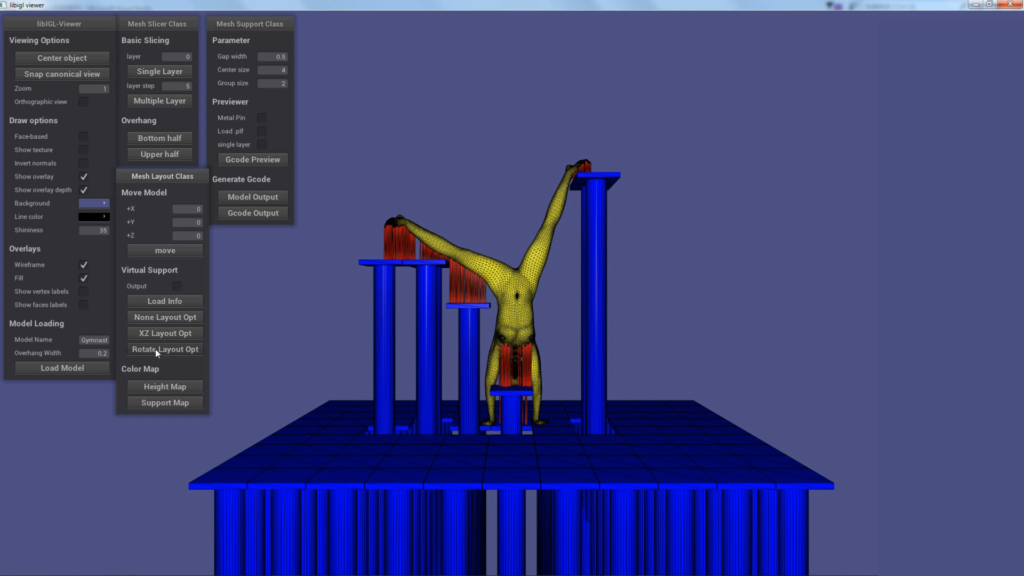Click the Load Info button
The height and width of the screenshot is (576, 1024).
point(165,302)
